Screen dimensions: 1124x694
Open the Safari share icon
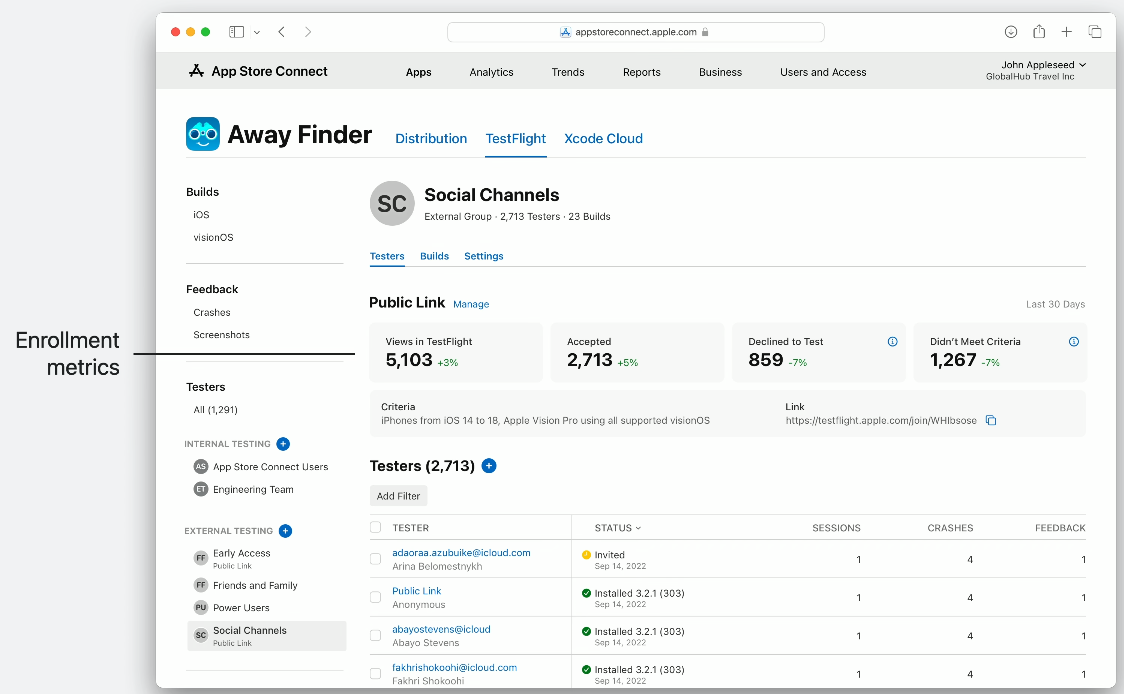[x=1039, y=32]
